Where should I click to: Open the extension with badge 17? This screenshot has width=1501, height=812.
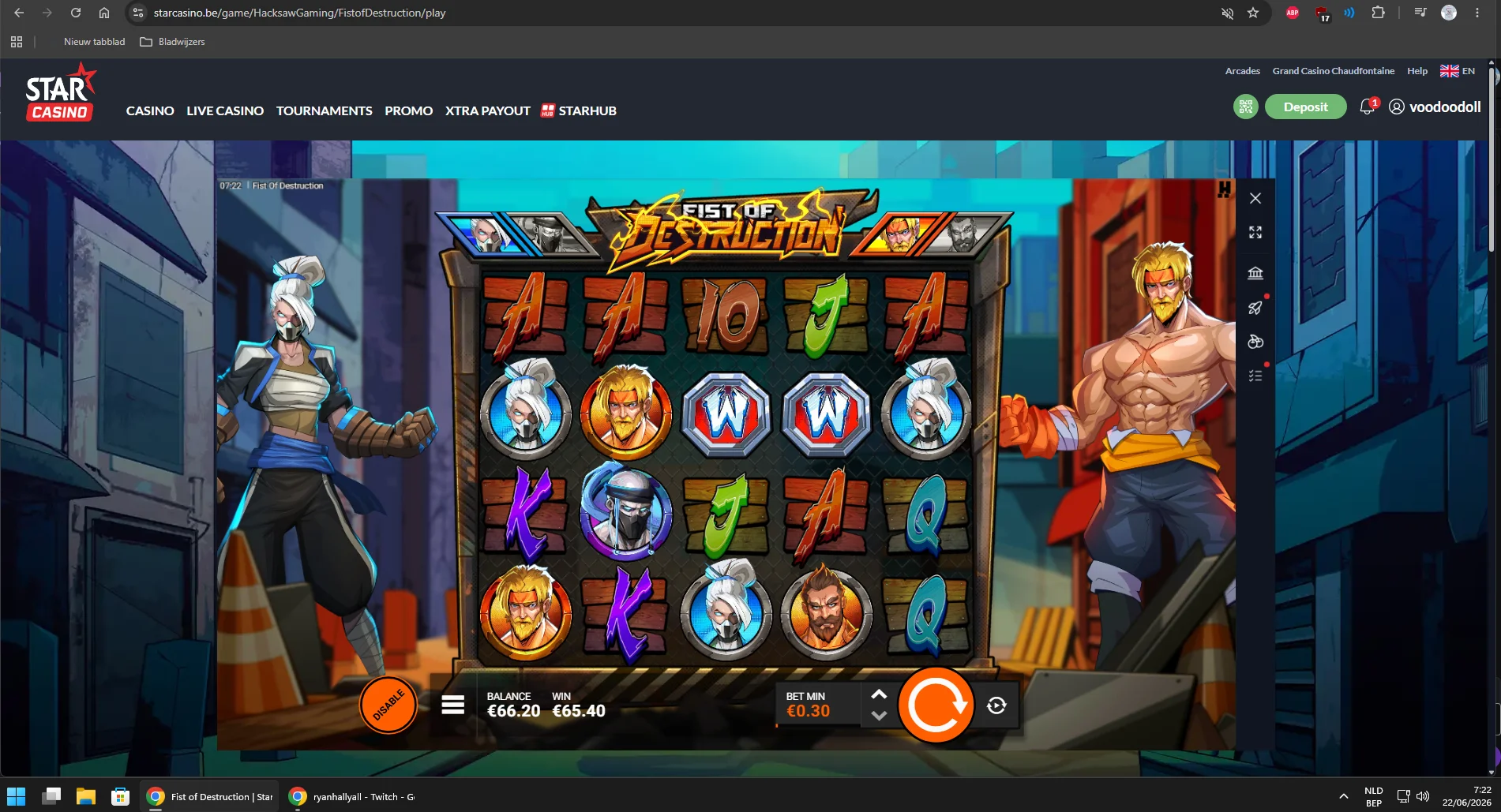point(1322,13)
